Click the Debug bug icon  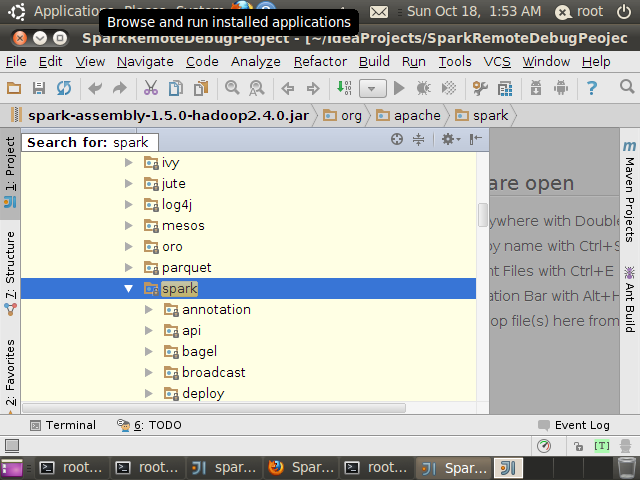pyautogui.click(x=424, y=88)
